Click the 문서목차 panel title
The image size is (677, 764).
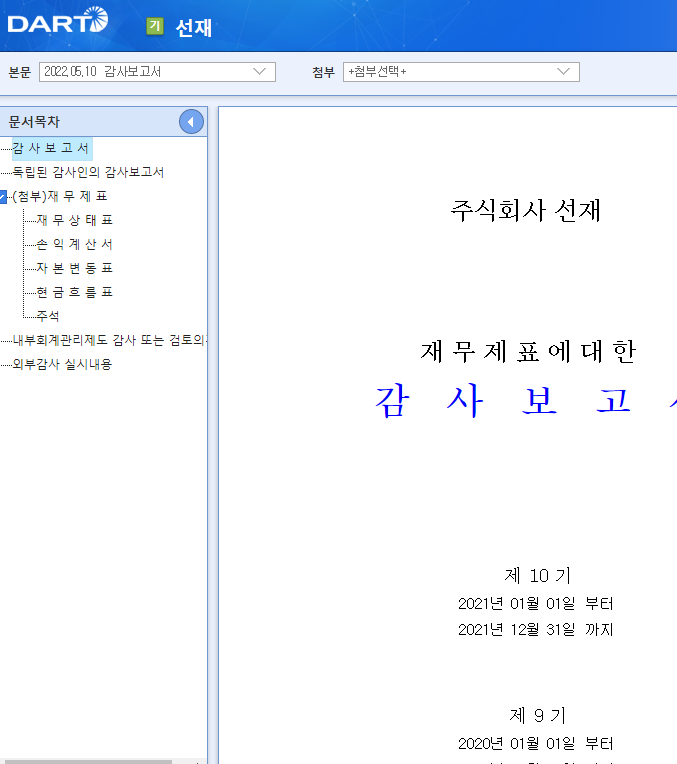[x=34, y=122]
